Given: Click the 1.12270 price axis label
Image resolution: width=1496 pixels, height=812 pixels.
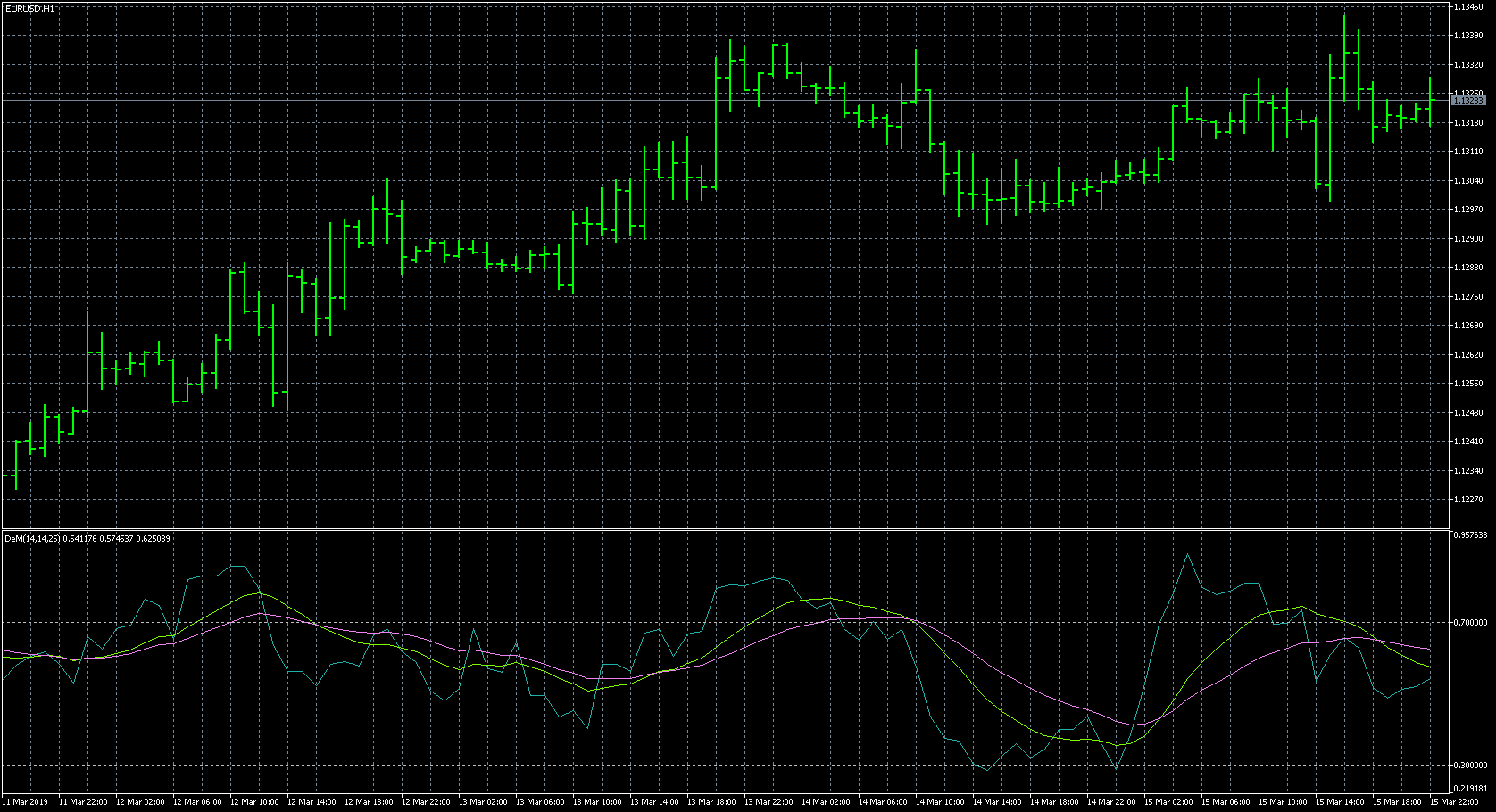Looking at the screenshot, I should click(1468, 500).
